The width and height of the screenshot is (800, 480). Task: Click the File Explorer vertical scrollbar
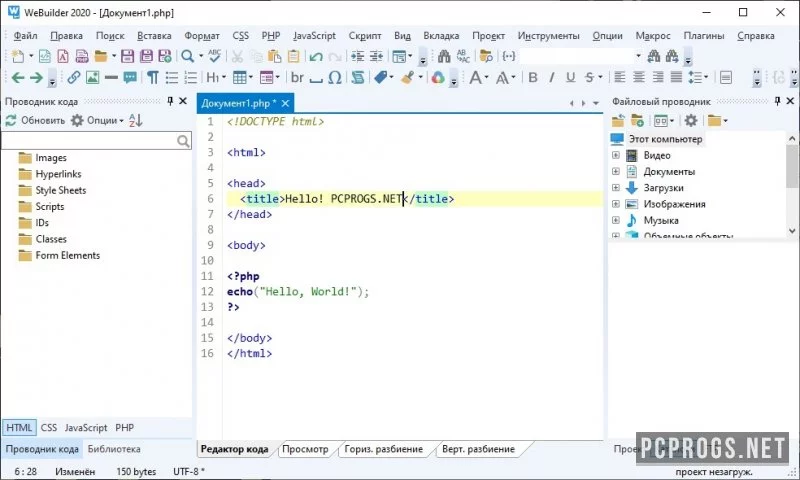click(792, 185)
